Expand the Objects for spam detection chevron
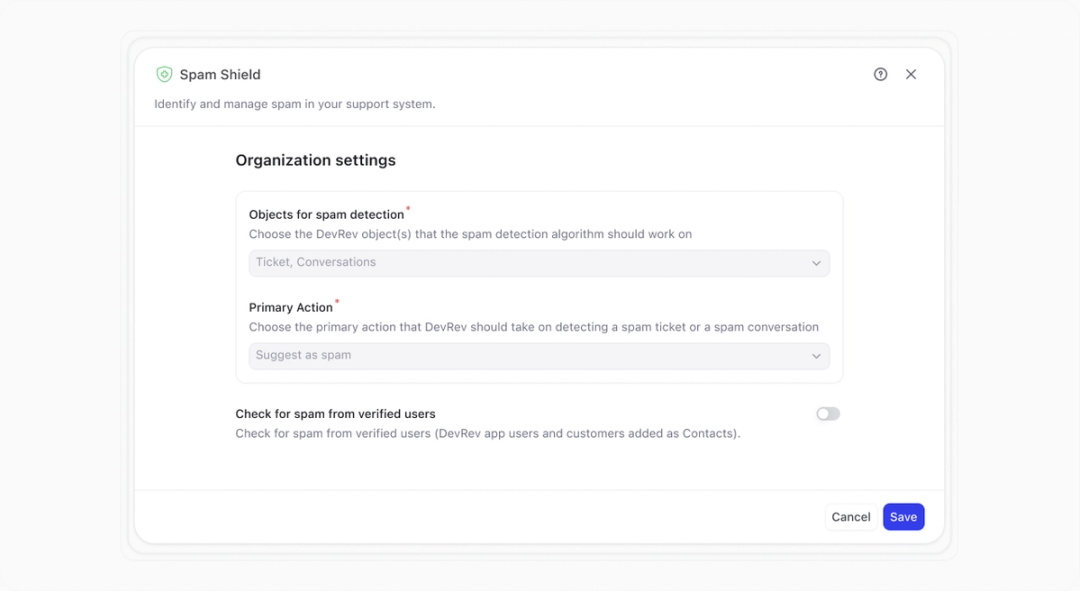 [x=816, y=263]
